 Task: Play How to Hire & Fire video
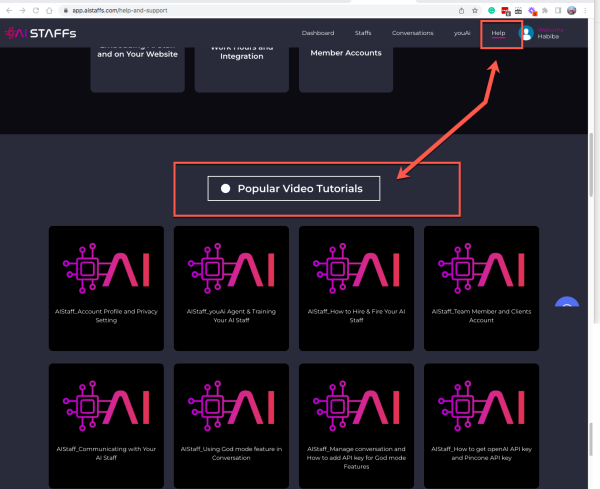pos(356,288)
